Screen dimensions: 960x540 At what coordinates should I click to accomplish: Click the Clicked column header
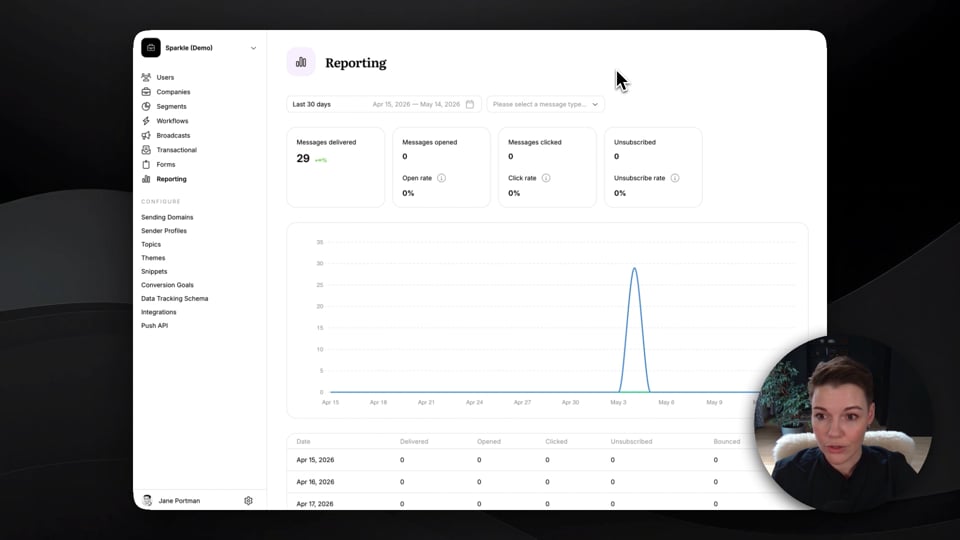557,441
